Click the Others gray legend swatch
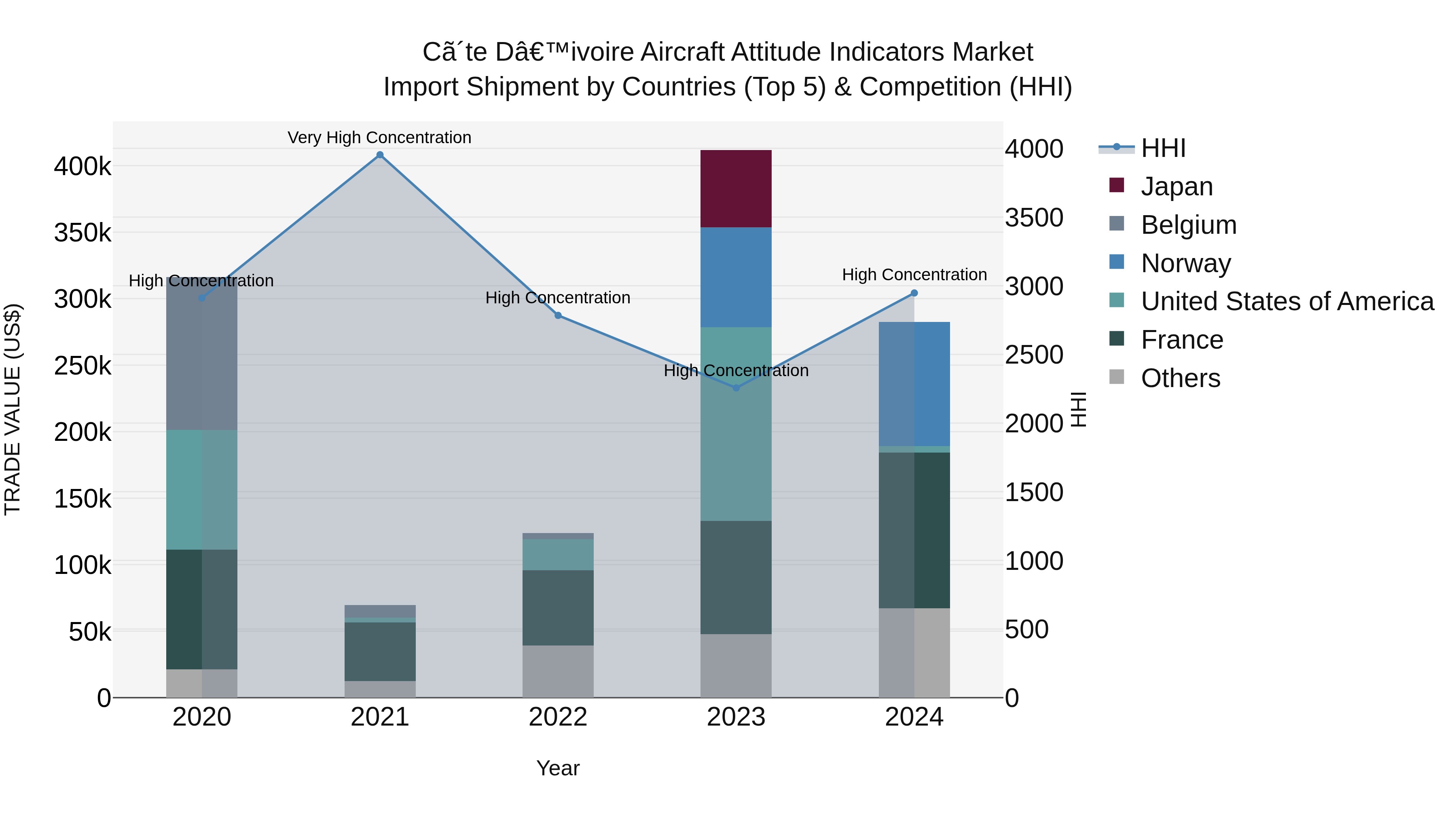 pos(1116,377)
